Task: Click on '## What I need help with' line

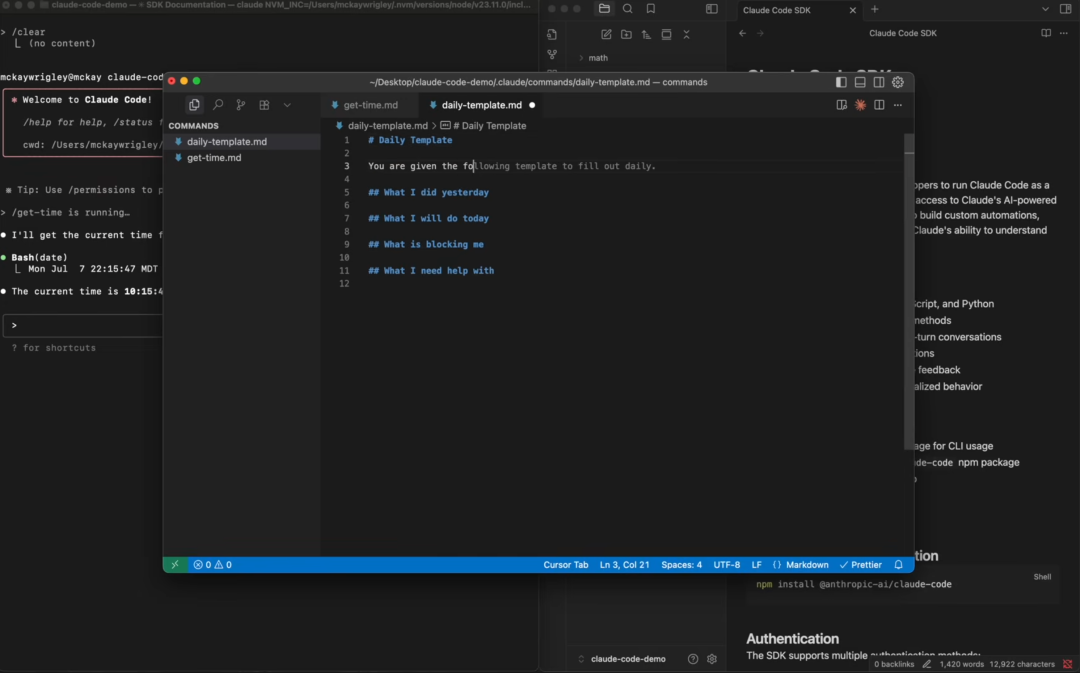Action: coord(431,271)
